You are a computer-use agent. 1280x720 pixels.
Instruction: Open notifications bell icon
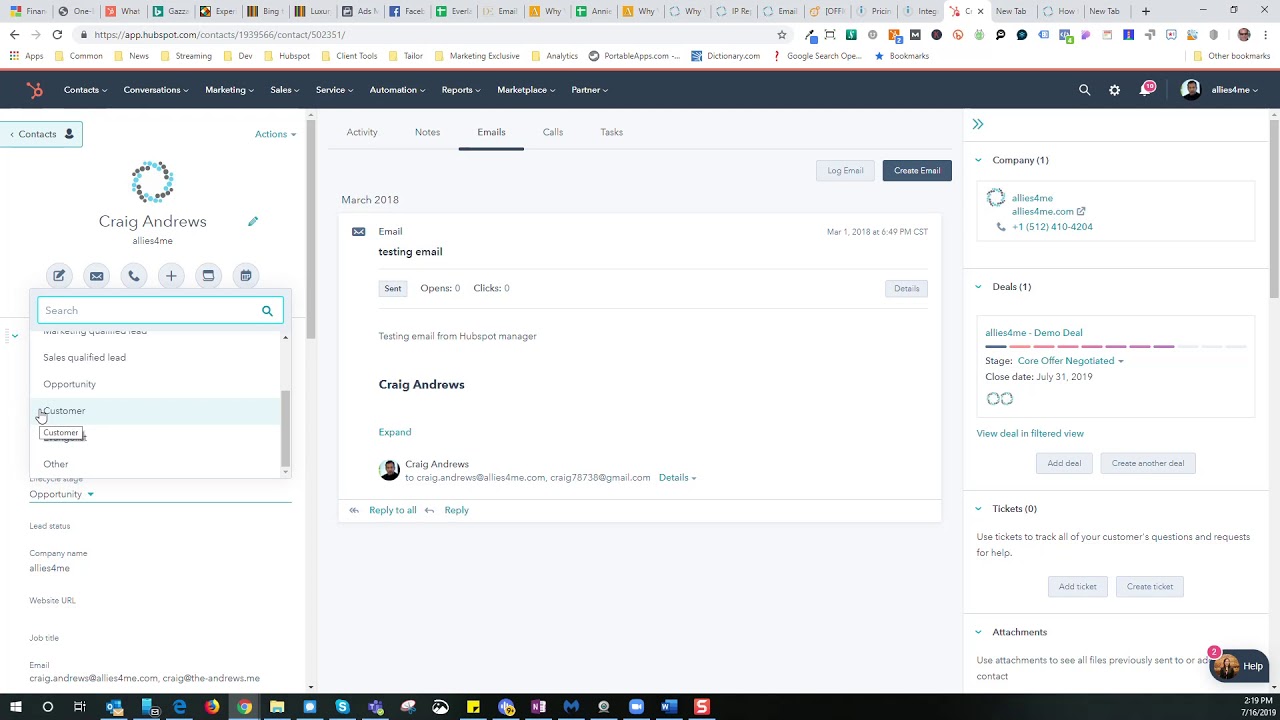1145,90
